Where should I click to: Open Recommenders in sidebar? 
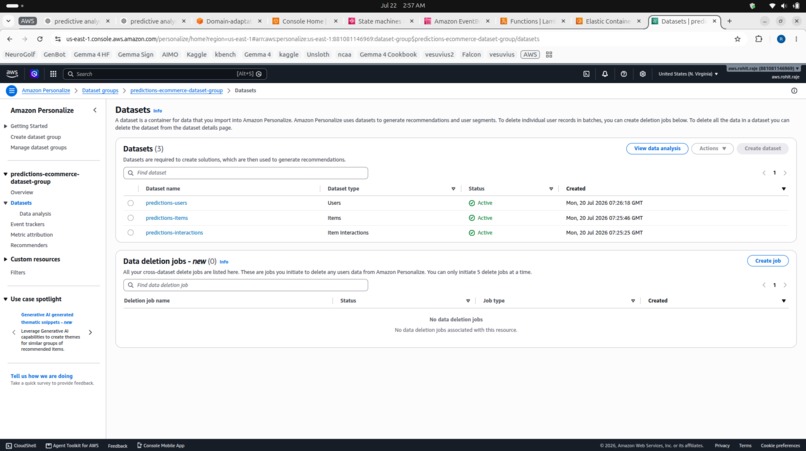pos(29,245)
